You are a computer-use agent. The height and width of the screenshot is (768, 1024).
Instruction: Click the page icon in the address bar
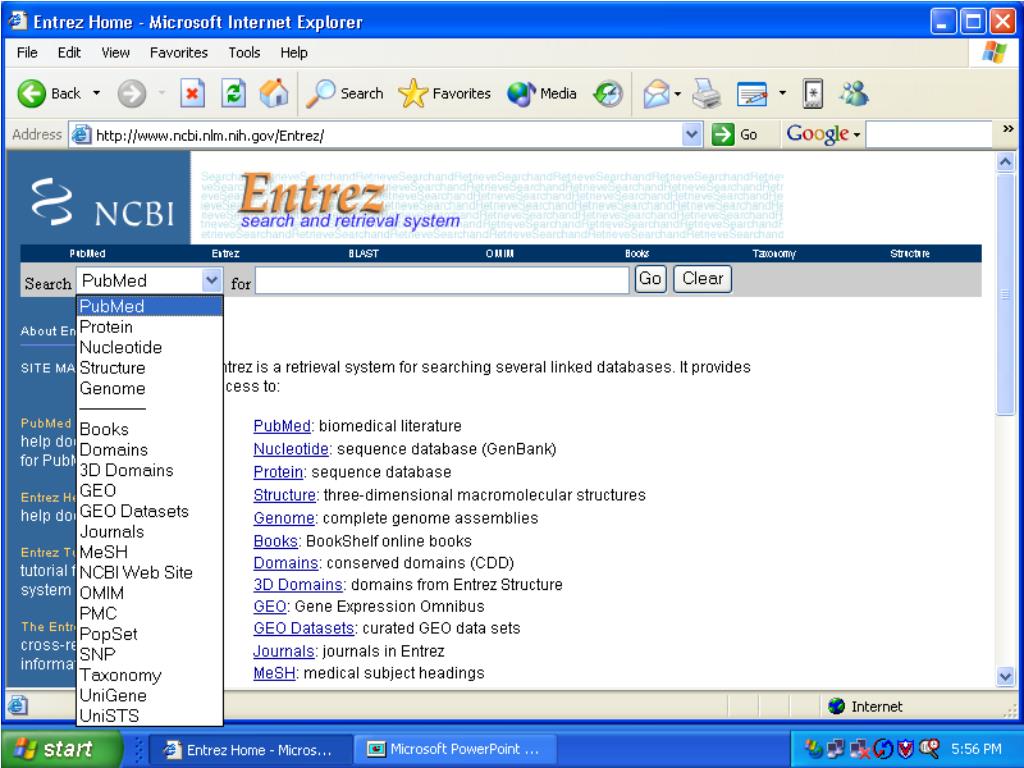point(81,135)
